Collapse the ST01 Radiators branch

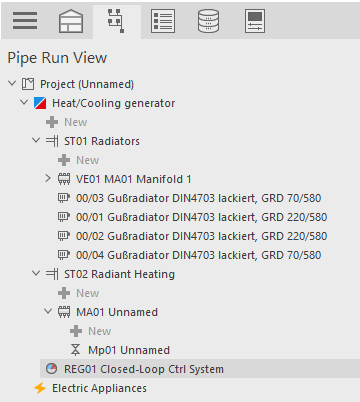pyautogui.click(x=36, y=140)
